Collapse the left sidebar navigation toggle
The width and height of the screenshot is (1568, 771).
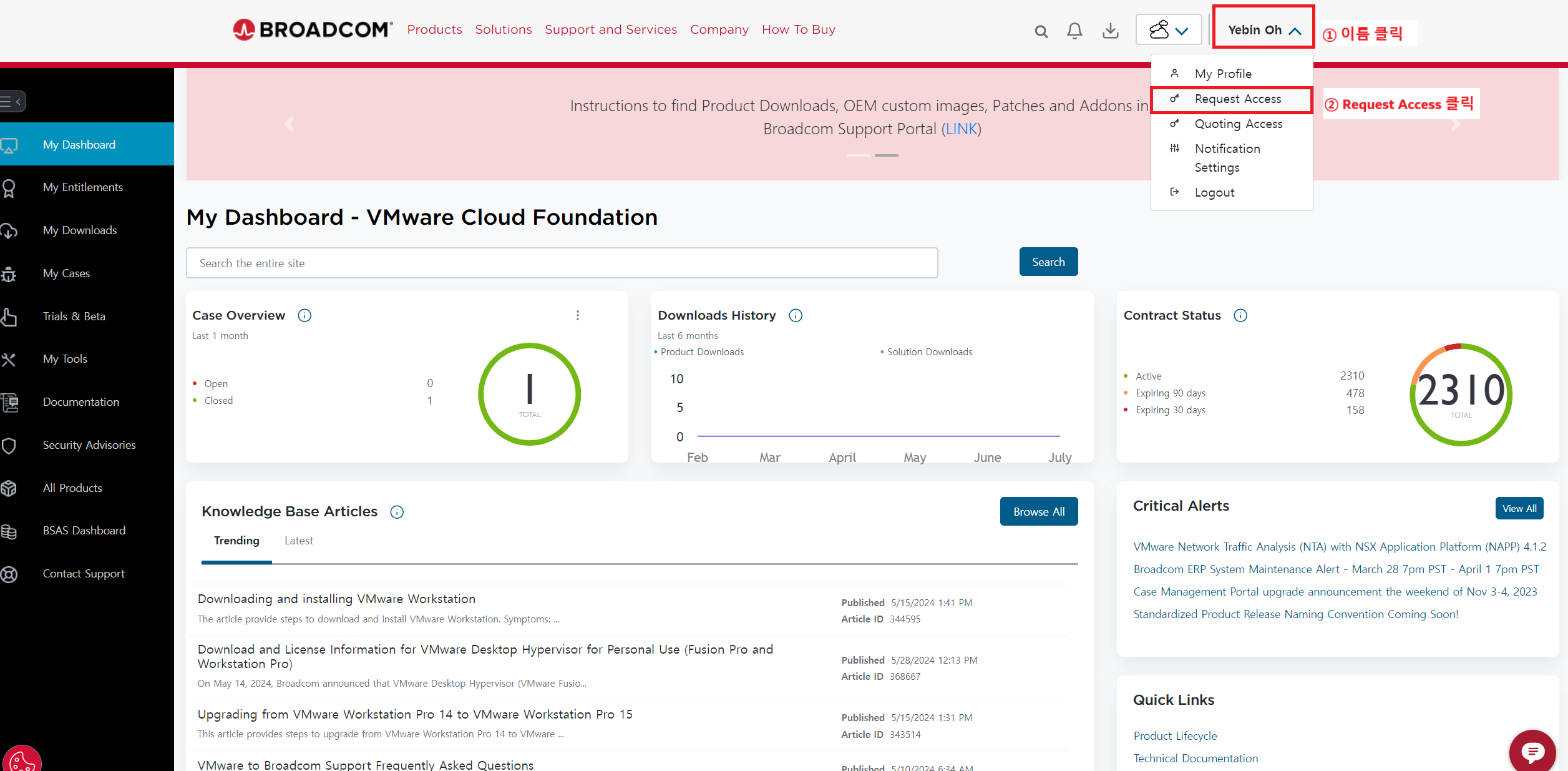coord(12,101)
